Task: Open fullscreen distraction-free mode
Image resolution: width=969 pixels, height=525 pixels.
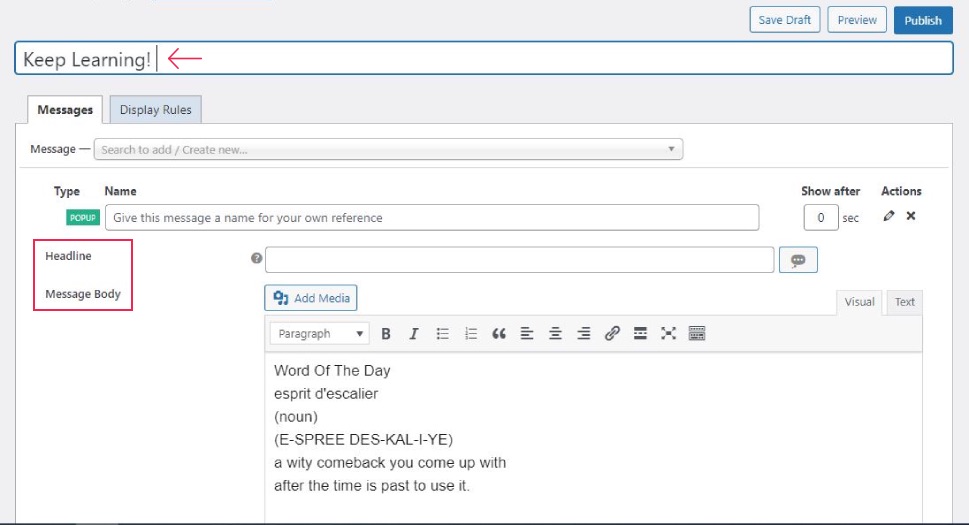Action: pyautogui.click(x=668, y=334)
